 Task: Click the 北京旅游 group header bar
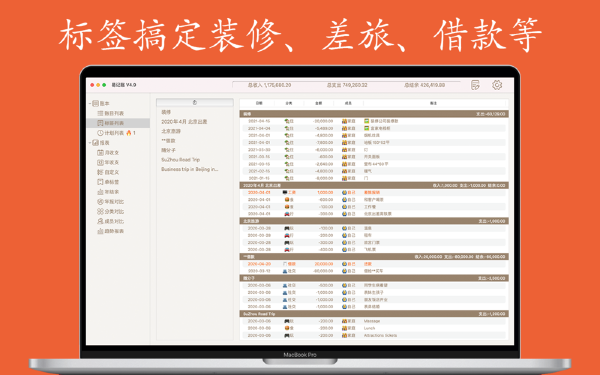point(374,221)
